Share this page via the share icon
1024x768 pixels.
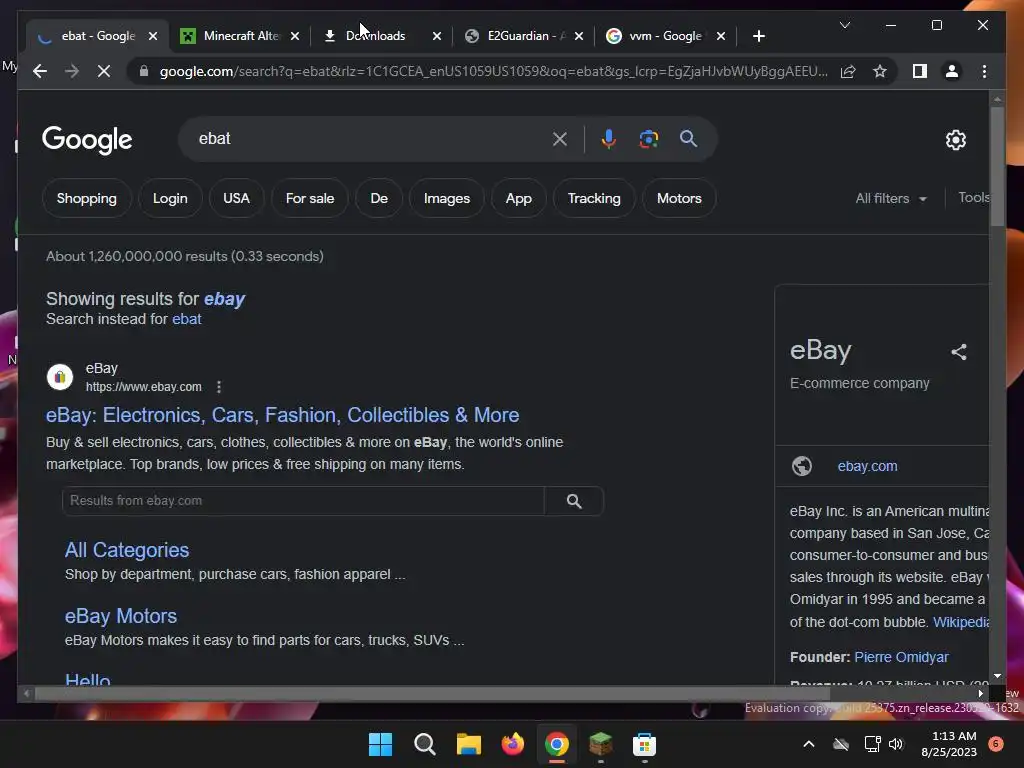[848, 71]
